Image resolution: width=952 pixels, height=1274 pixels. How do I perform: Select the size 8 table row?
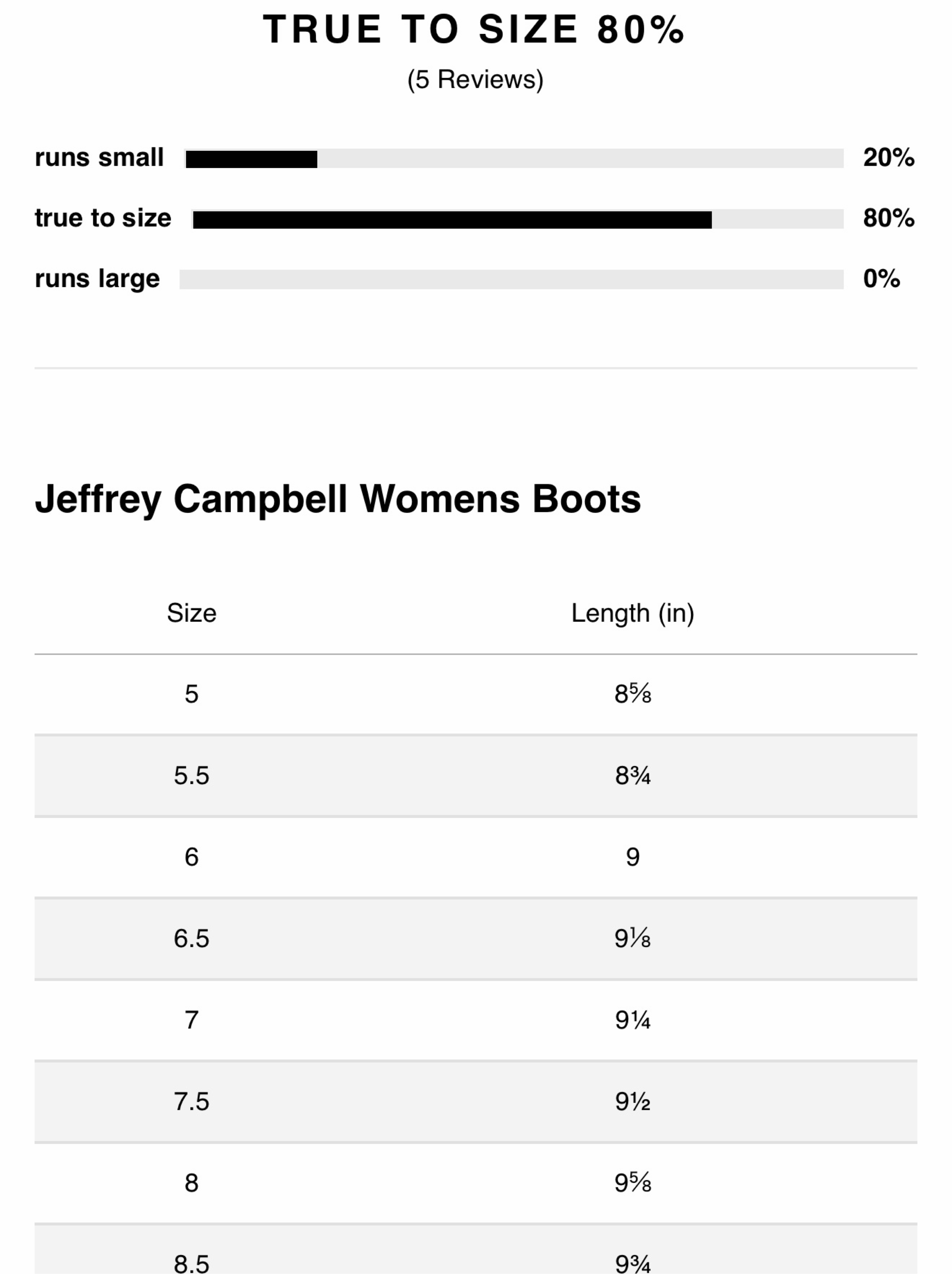pos(476,1183)
